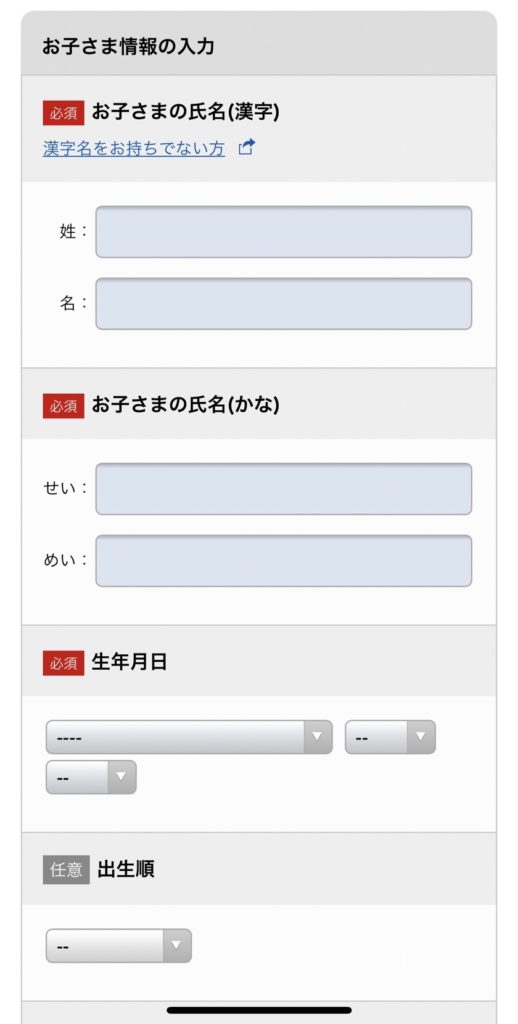
Task: Tap the home indicator bar at the bottom
Action: coord(259,1010)
